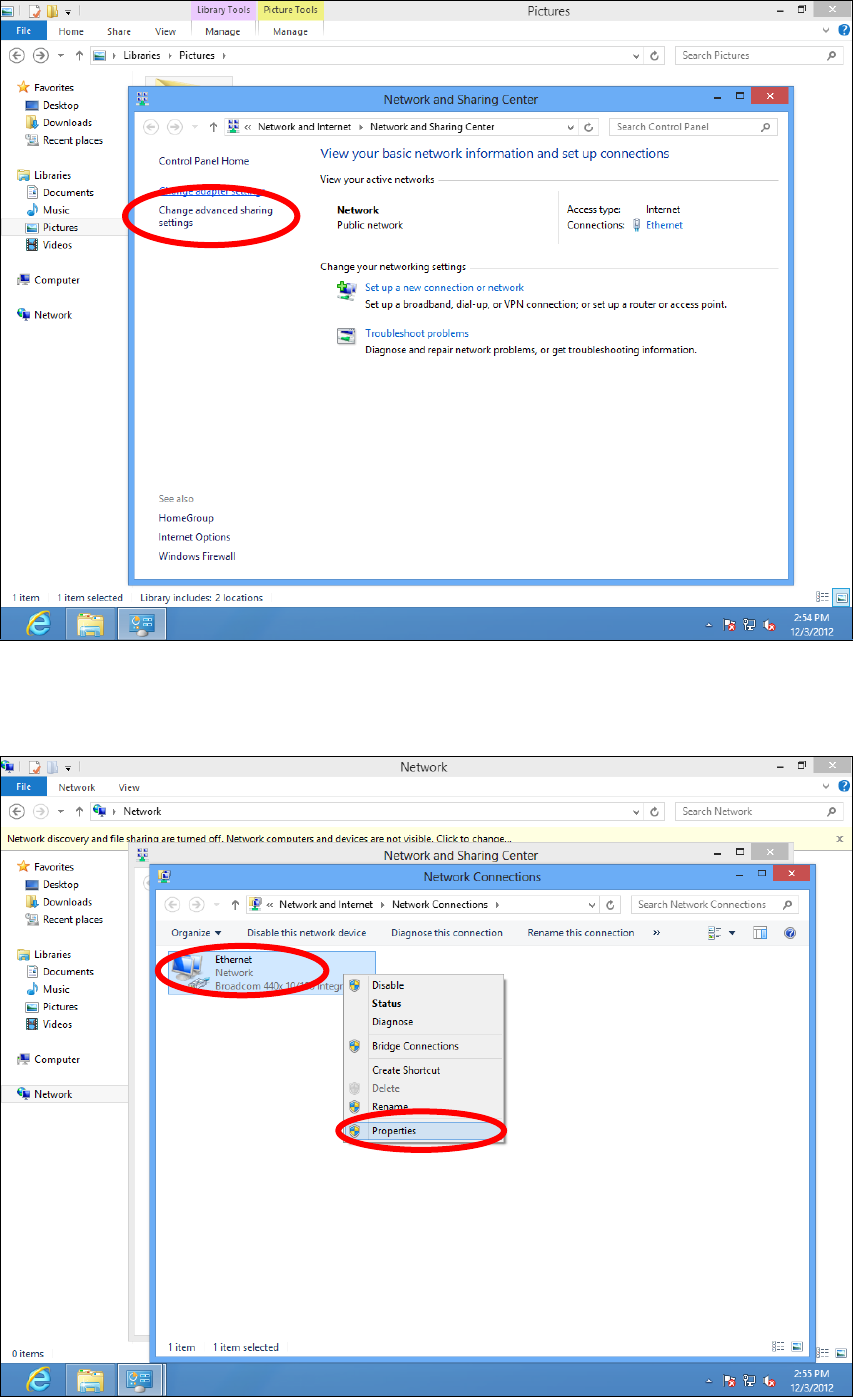
Task: Click the Search Pictures box
Action: coord(758,56)
